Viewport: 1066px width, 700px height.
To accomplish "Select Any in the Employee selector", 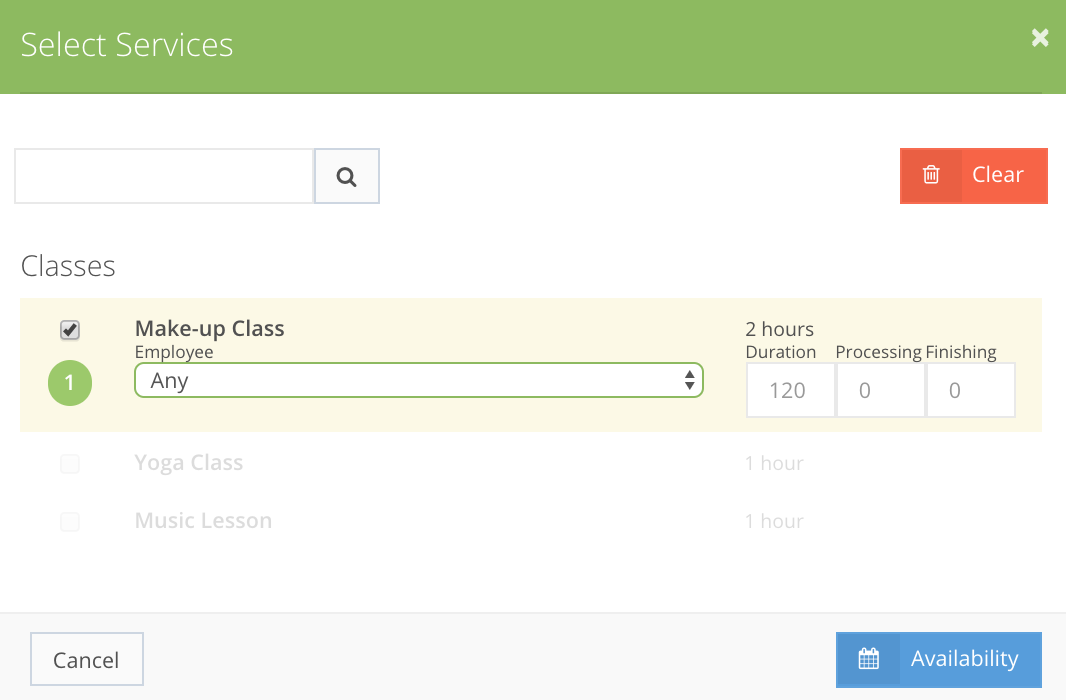I will tap(418, 380).
